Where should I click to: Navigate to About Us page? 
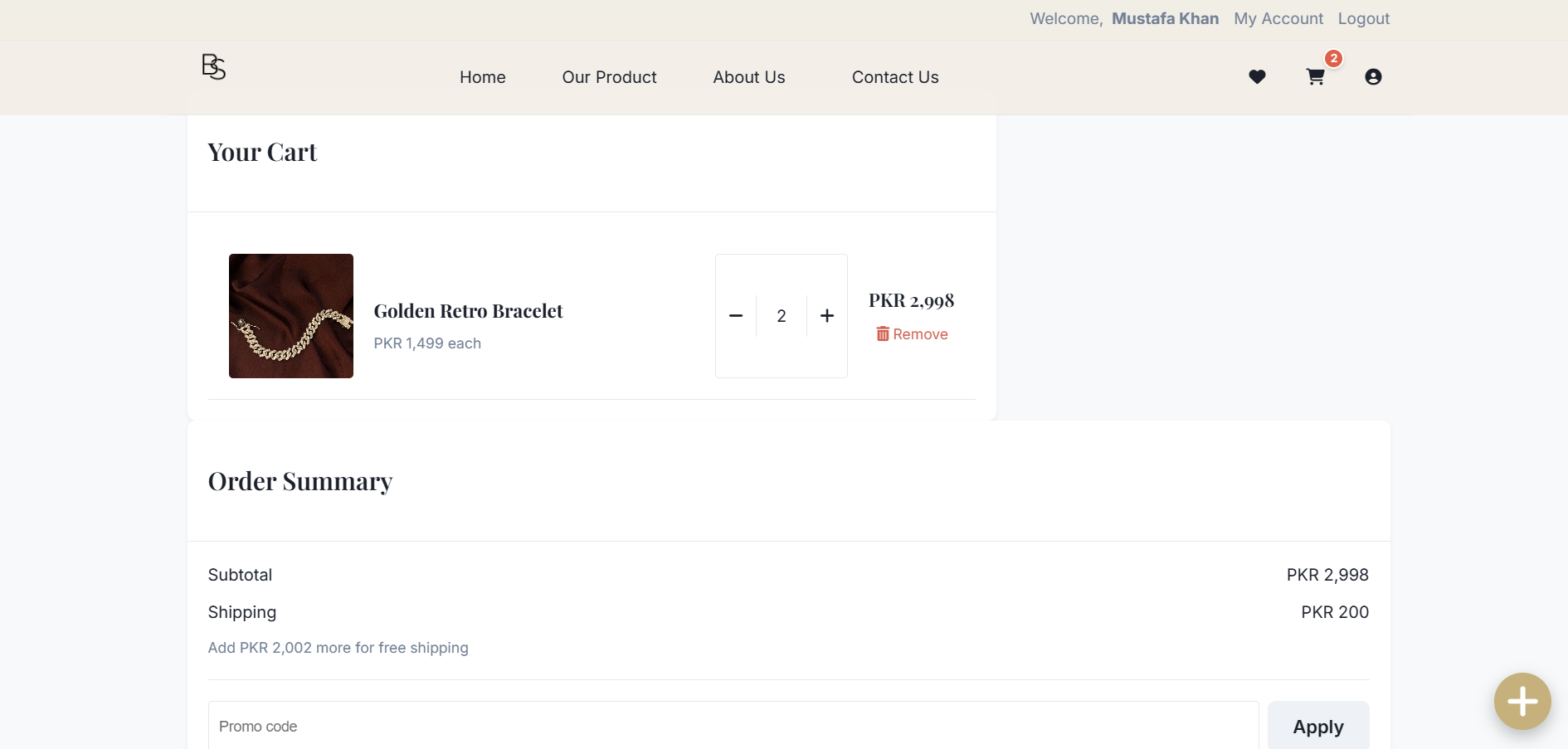[x=749, y=77]
